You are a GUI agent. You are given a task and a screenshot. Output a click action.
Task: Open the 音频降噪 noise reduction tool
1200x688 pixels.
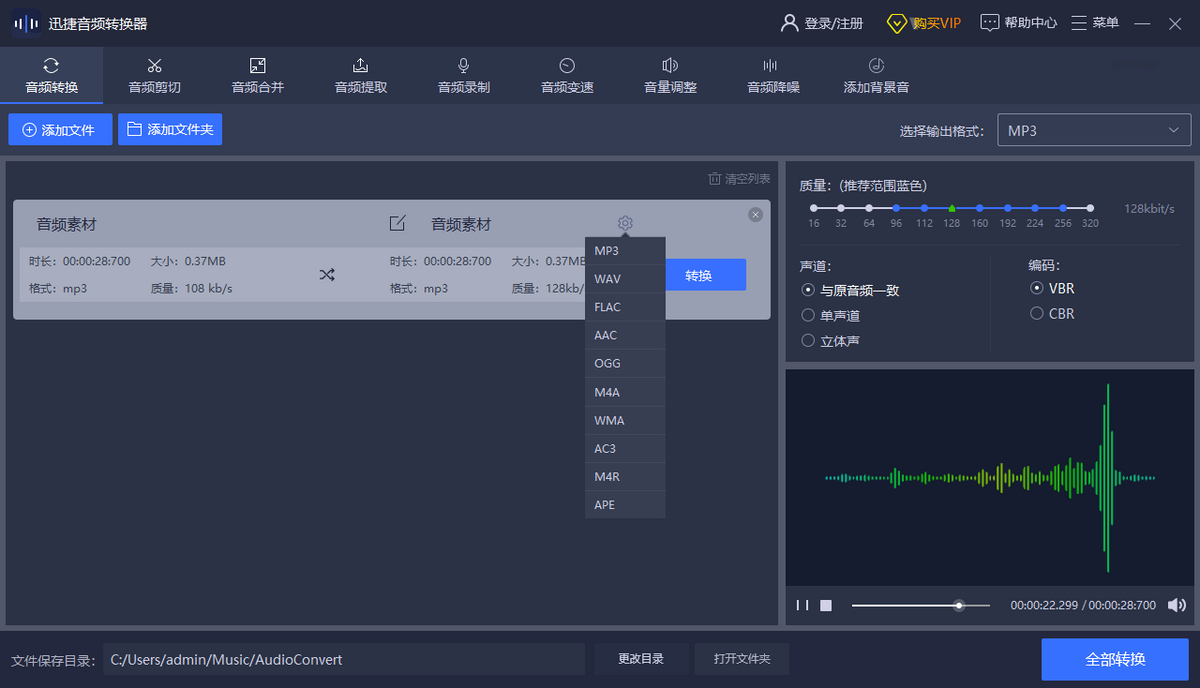(772, 75)
